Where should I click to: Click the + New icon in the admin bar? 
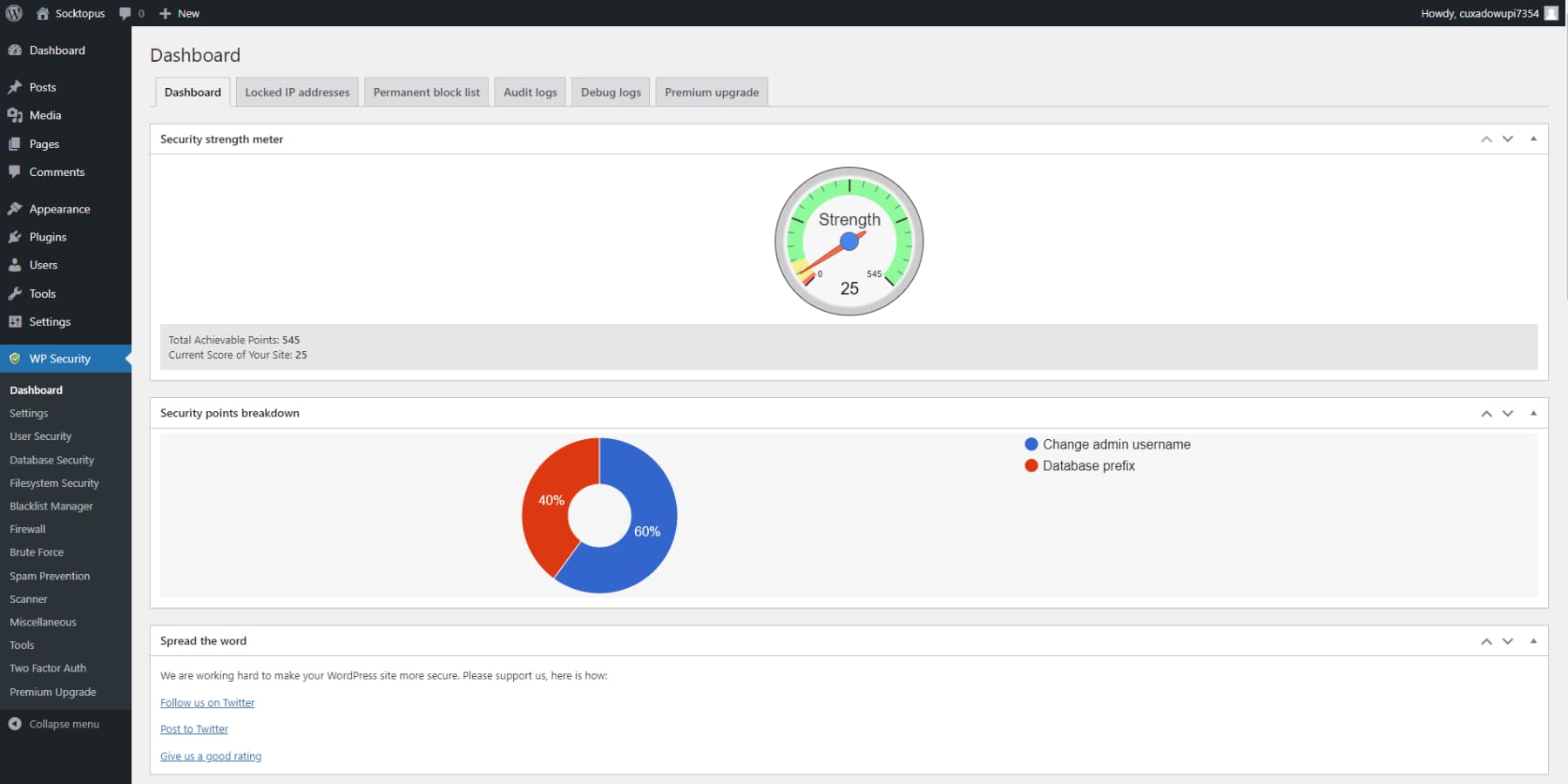tap(166, 13)
